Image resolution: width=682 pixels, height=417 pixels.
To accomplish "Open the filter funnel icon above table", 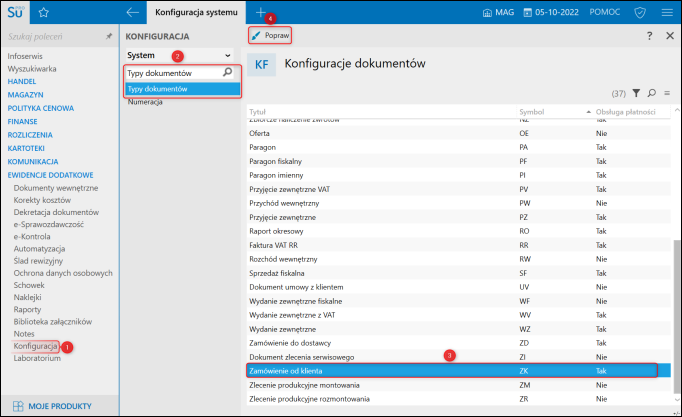I will (x=636, y=93).
